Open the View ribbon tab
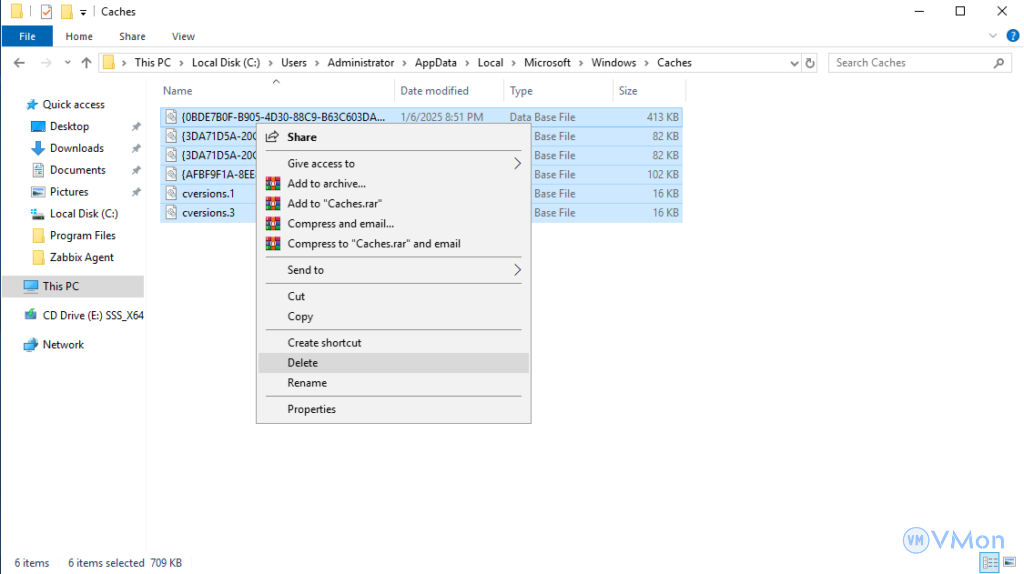 click(x=183, y=37)
